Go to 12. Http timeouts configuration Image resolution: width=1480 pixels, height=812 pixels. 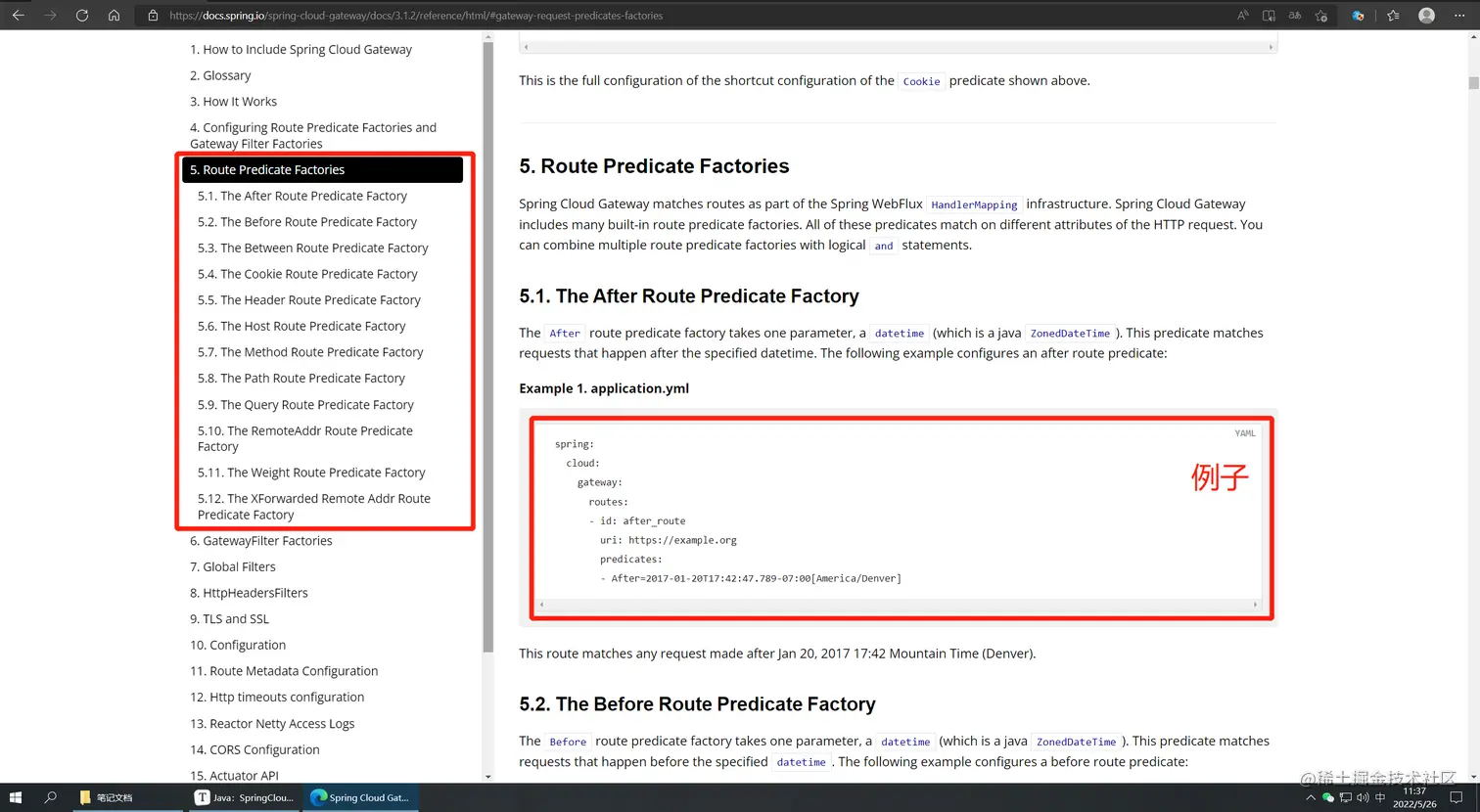pyautogui.click(x=277, y=698)
